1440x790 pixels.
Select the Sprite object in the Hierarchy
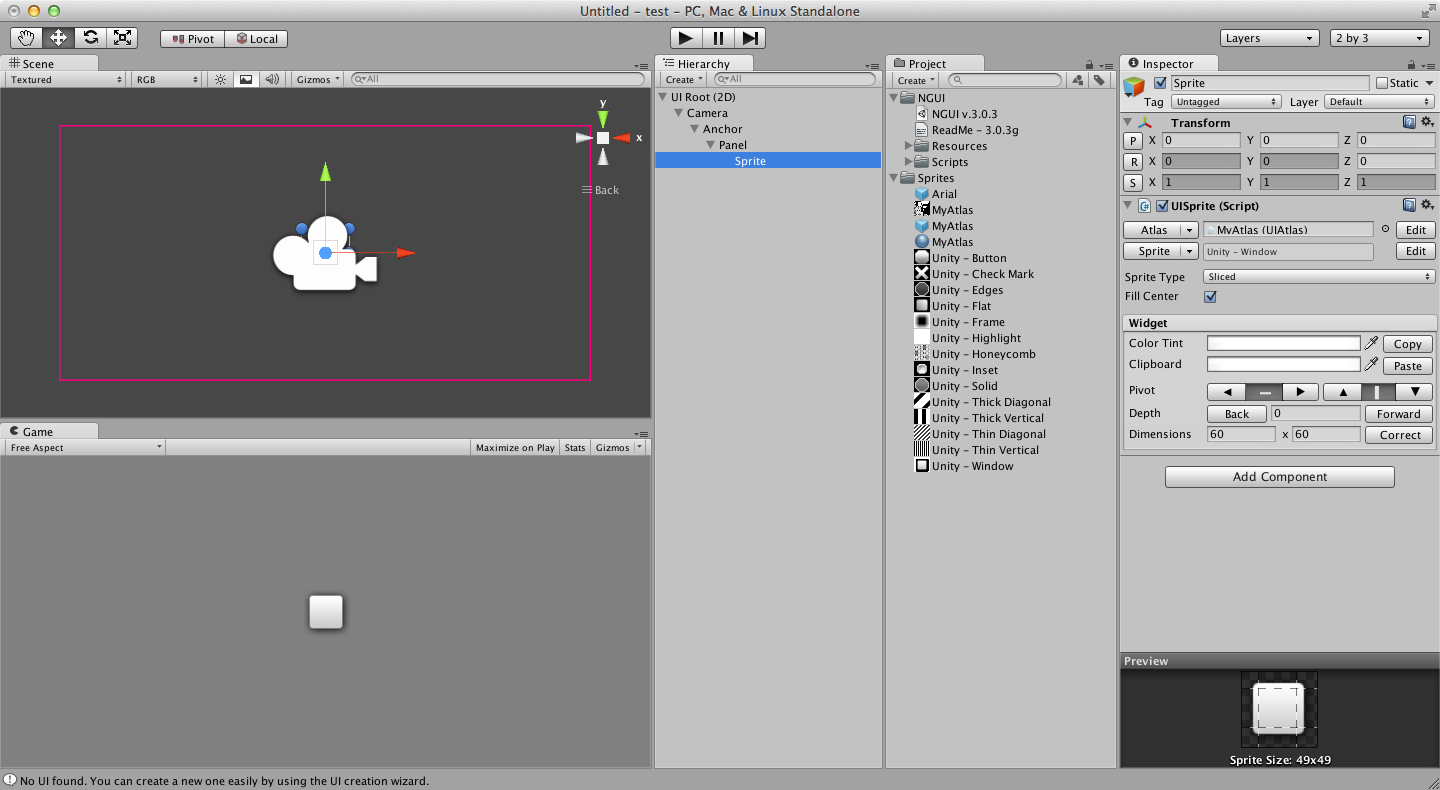click(750, 160)
